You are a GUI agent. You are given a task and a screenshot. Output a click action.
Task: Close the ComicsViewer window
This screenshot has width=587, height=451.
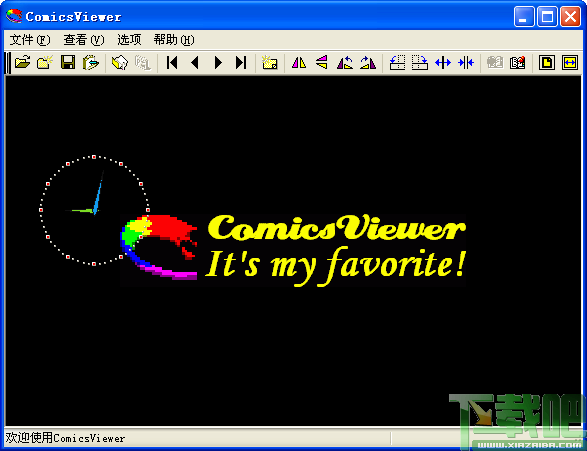tap(570, 16)
